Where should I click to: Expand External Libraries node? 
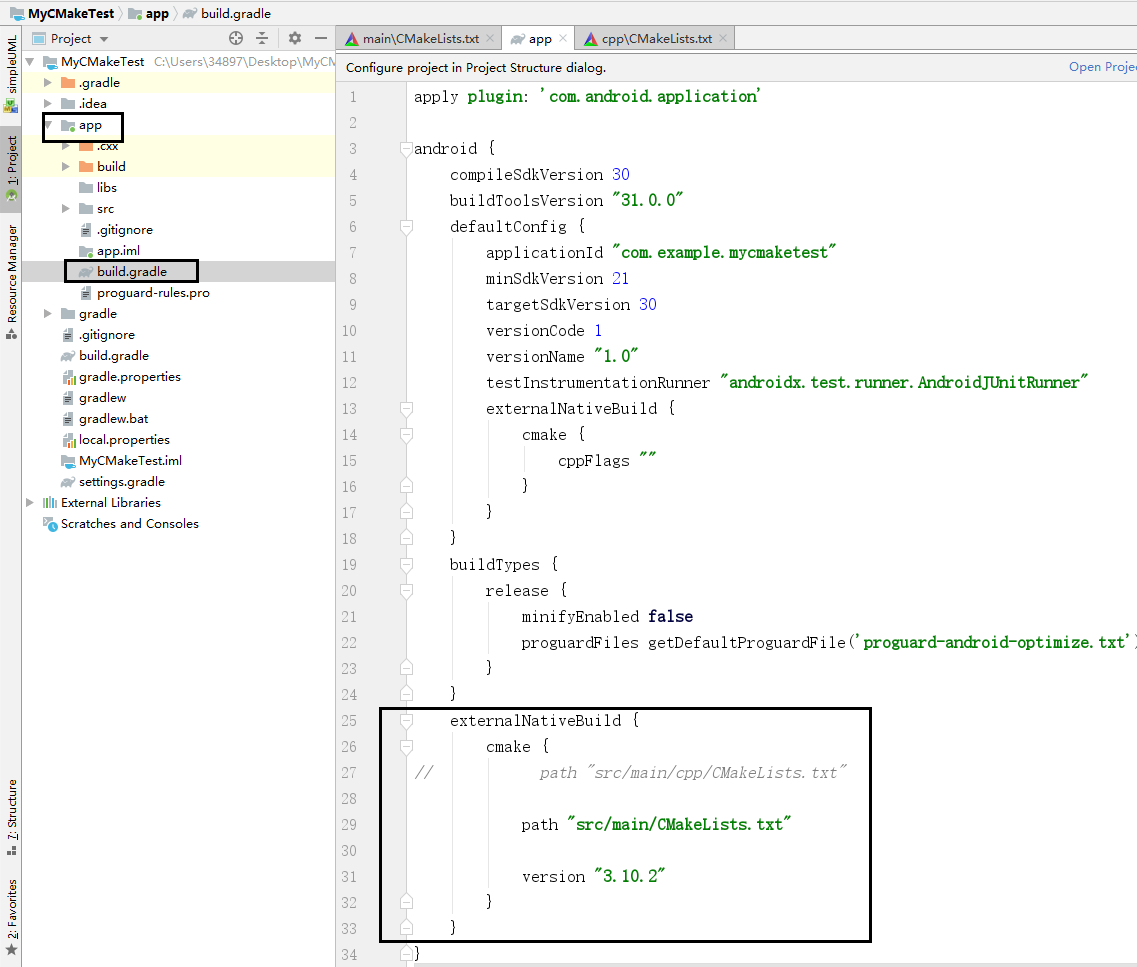pyautogui.click(x=30, y=503)
